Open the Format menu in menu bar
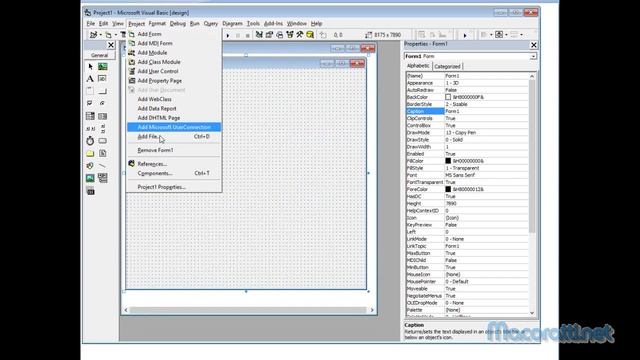The width and height of the screenshot is (640, 360). pyautogui.click(x=157, y=24)
